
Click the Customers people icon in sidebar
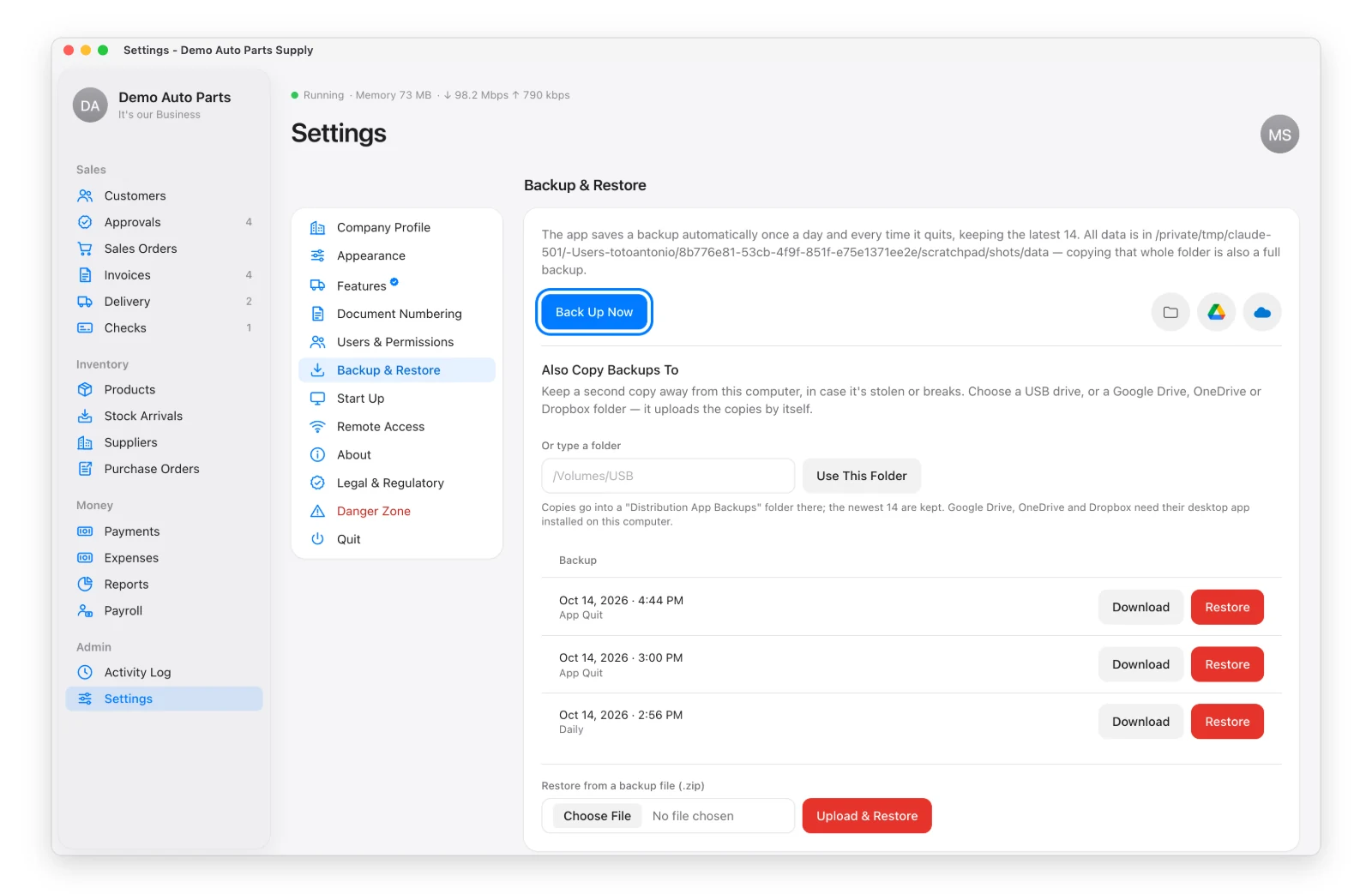point(85,195)
